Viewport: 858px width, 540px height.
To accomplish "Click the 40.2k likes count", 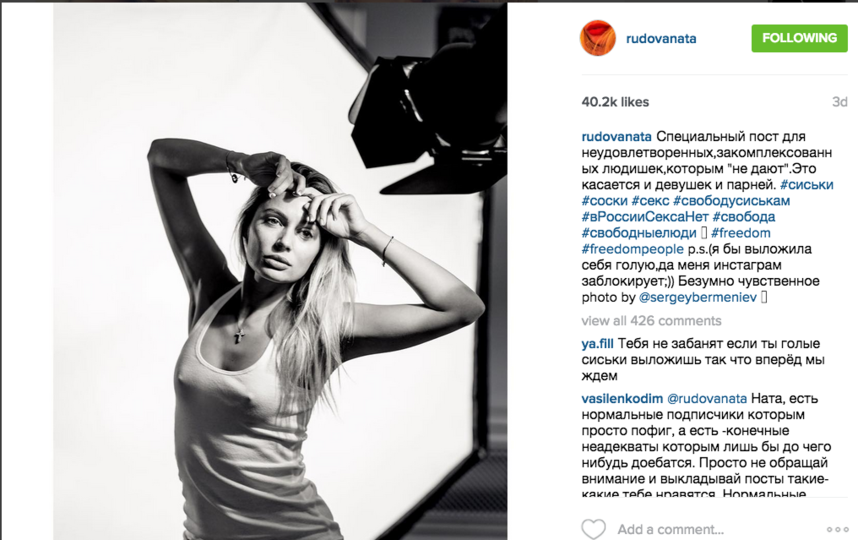I will click(x=615, y=102).
